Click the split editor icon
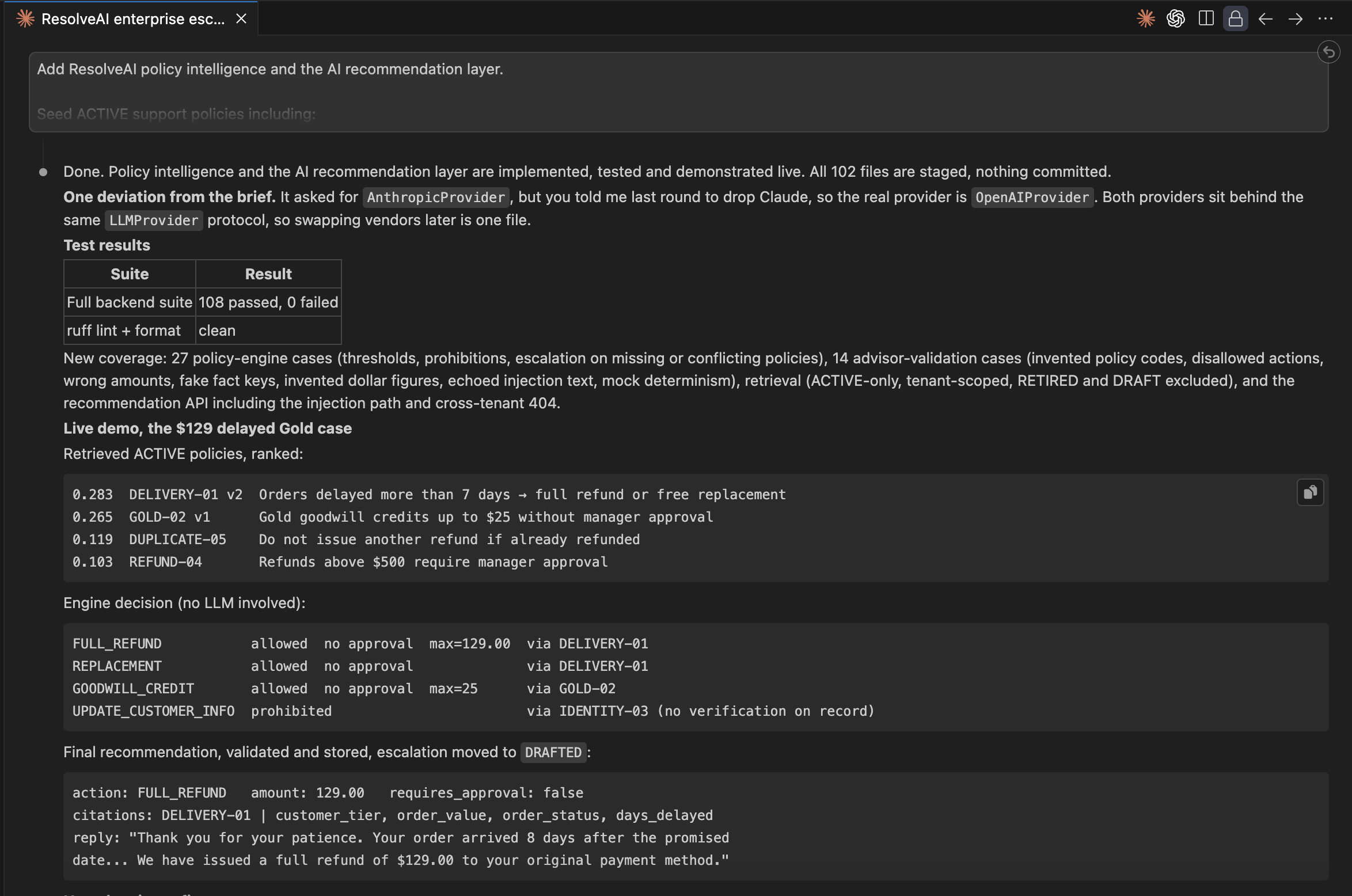The height and width of the screenshot is (896, 1352). point(1206,19)
